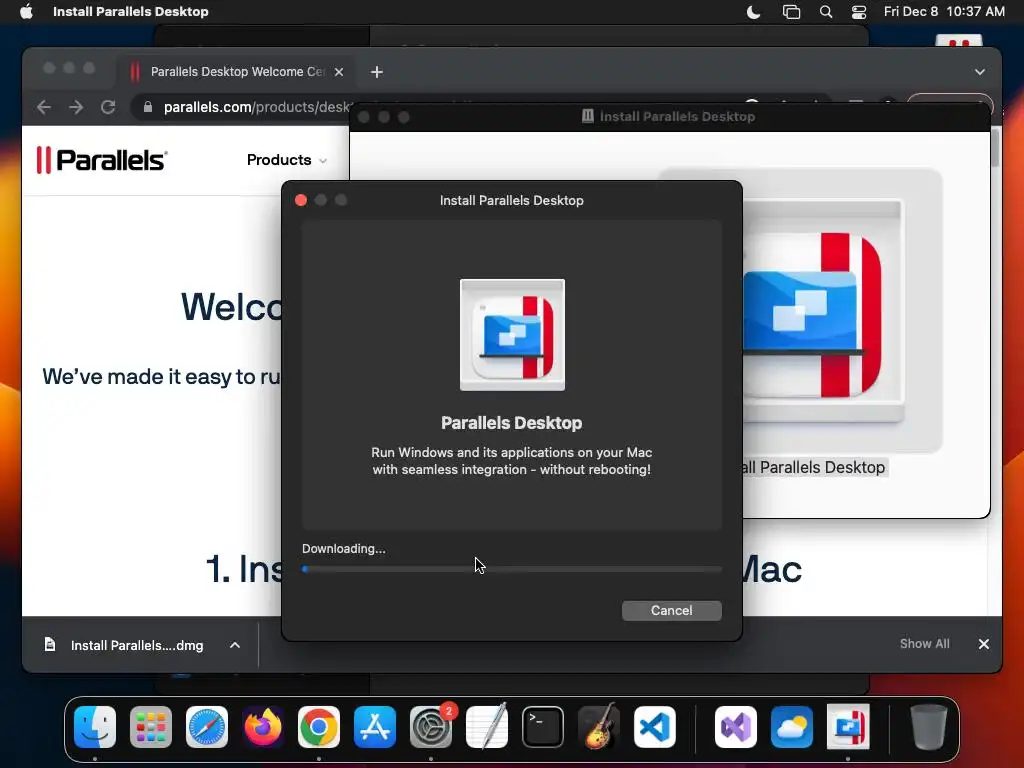The image size is (1024, 768).
Task: Open Control Center in menu bar
Action: point(859,12)
